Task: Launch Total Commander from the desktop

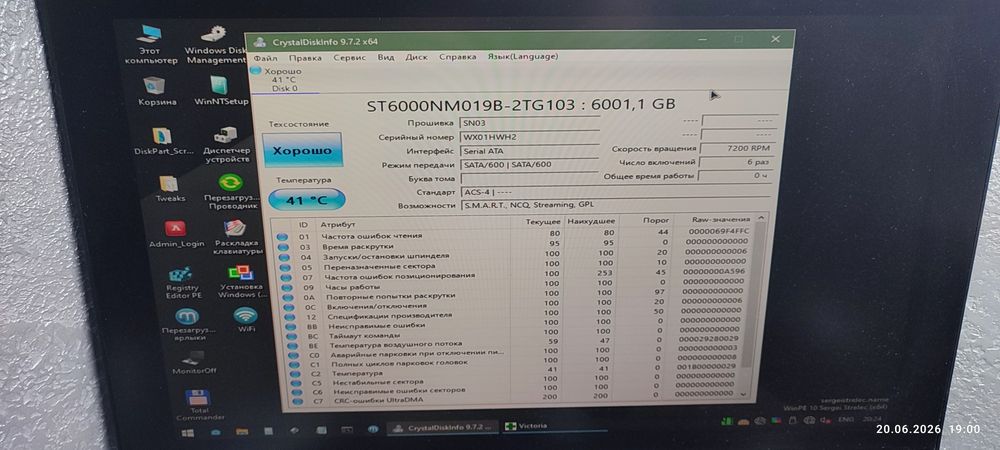Action: 199,405
